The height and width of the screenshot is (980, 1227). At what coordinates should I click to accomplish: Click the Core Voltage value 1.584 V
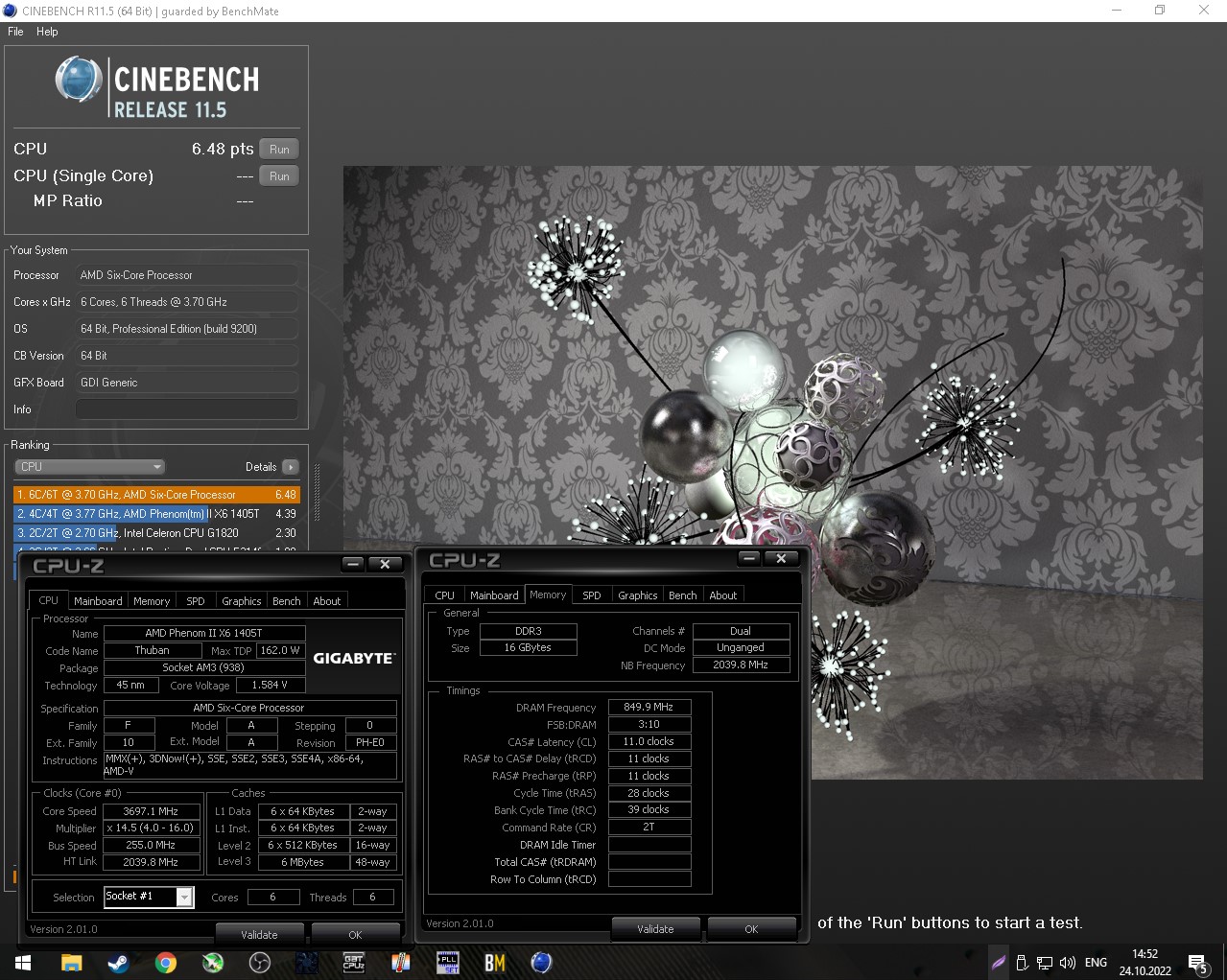click(x=270, y=686)
